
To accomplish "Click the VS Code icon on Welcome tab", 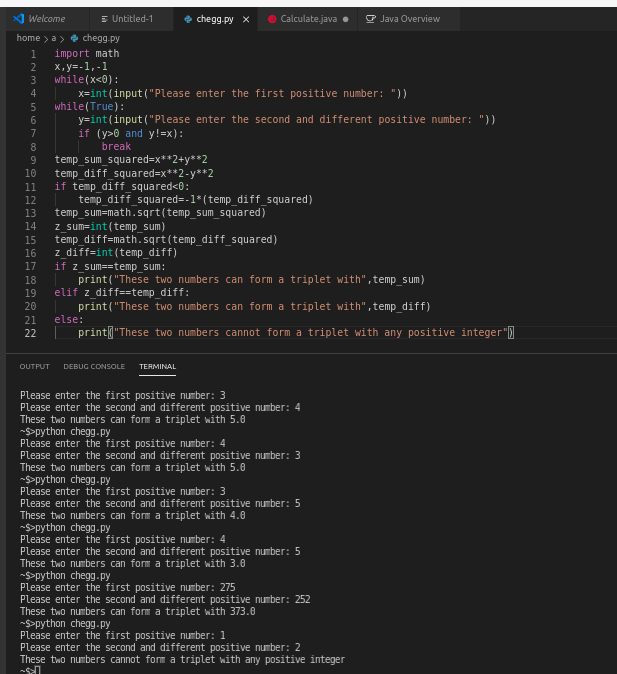I will (18, 19).
